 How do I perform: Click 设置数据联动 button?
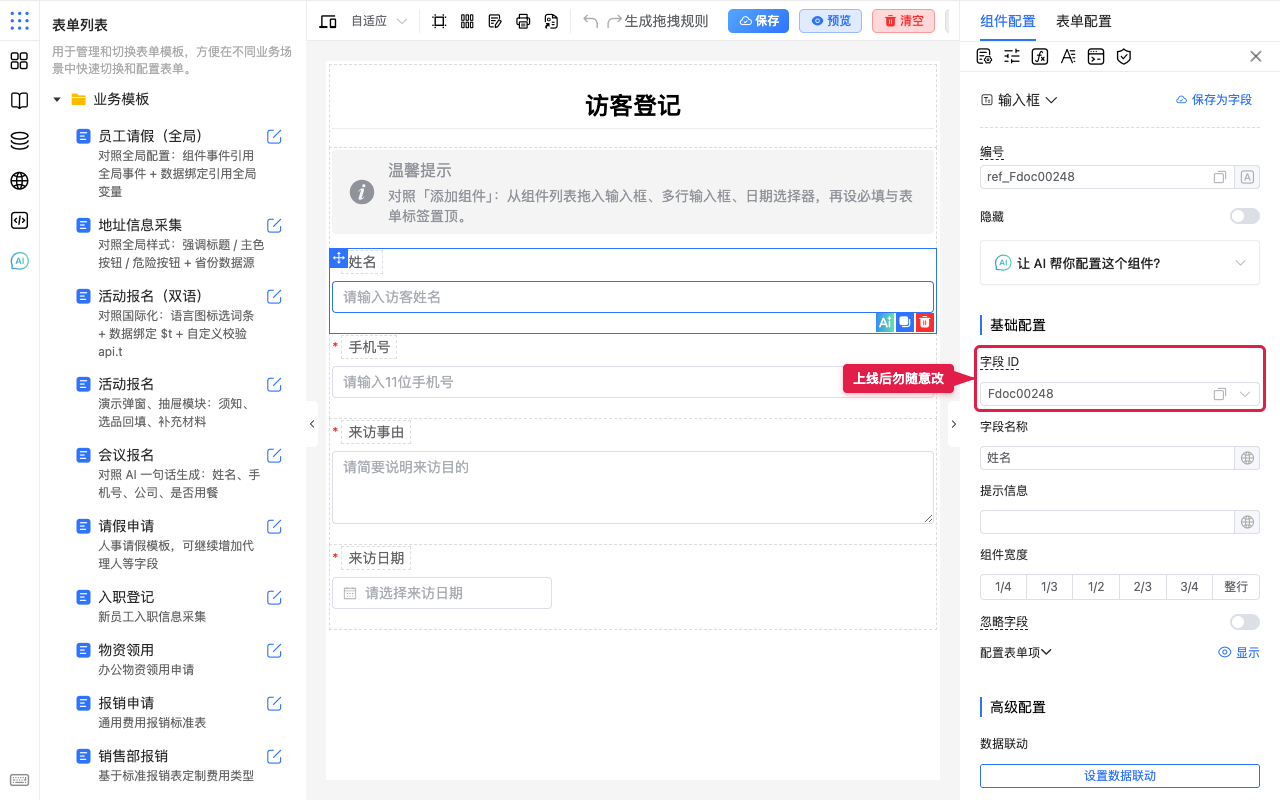coord(1120,776)
